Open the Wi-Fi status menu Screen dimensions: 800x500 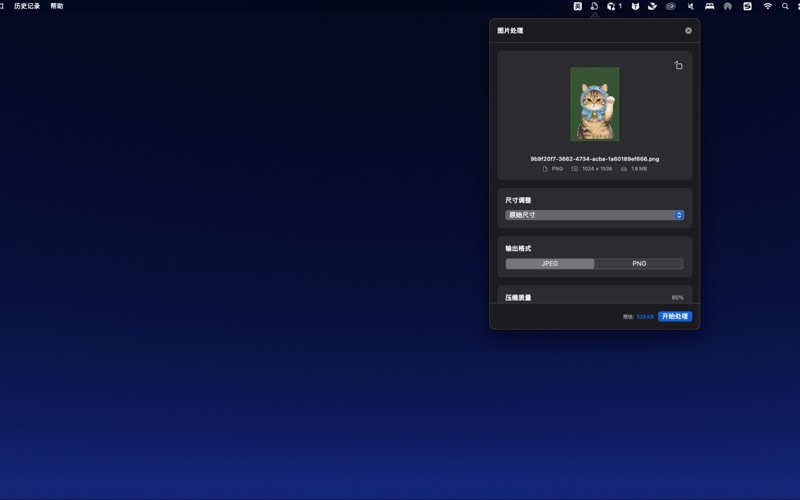click(x=767, y=6)
